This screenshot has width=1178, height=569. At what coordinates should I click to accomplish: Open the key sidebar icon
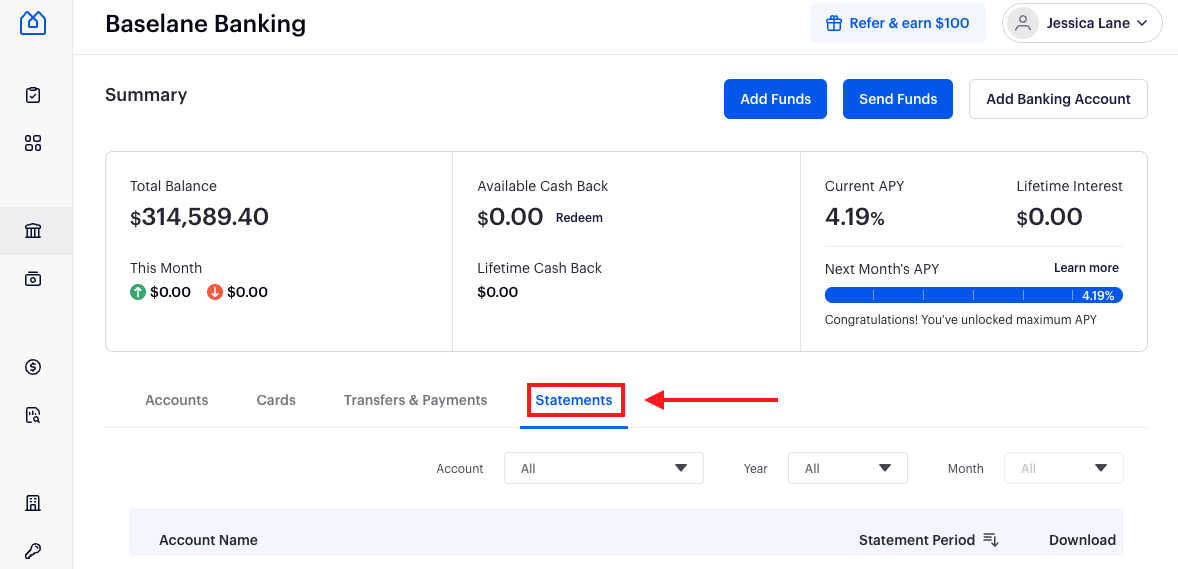click(x=33, y=552)
